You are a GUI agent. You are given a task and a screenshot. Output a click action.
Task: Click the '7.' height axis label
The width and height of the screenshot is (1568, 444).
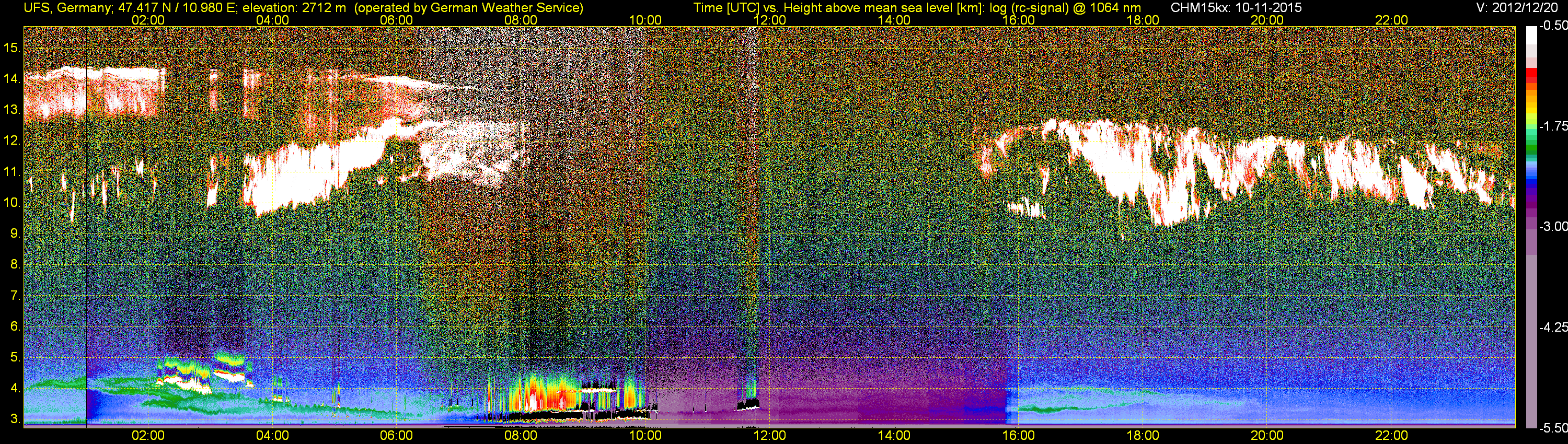coord(16,296)
